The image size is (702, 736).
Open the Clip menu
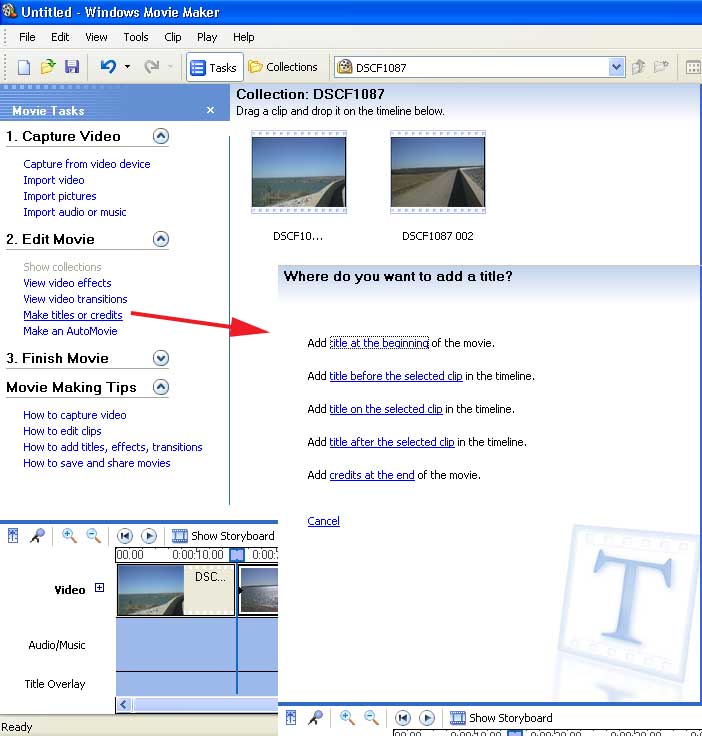pyautogui.click(x=173, y=37)
